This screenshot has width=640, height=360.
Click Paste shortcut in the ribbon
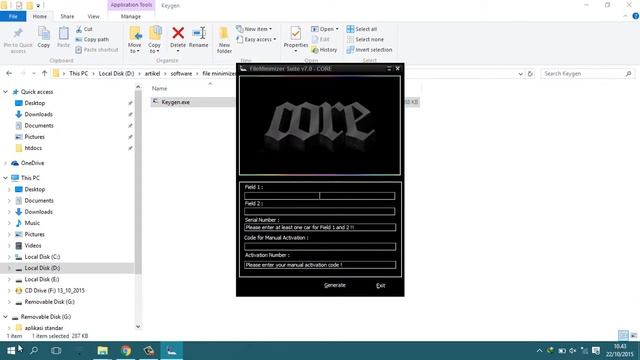pyautogui.click(x=97, y=50)
